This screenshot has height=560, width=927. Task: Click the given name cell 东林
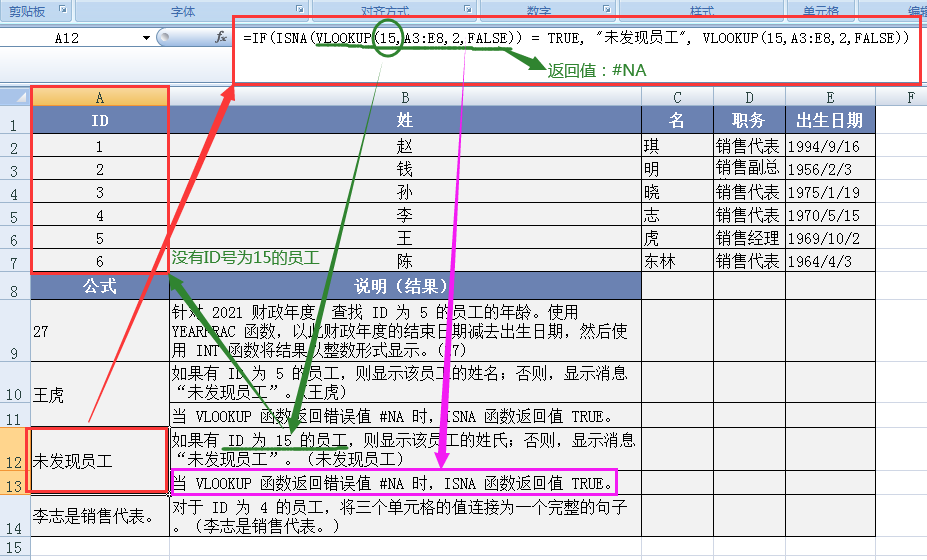677,261
